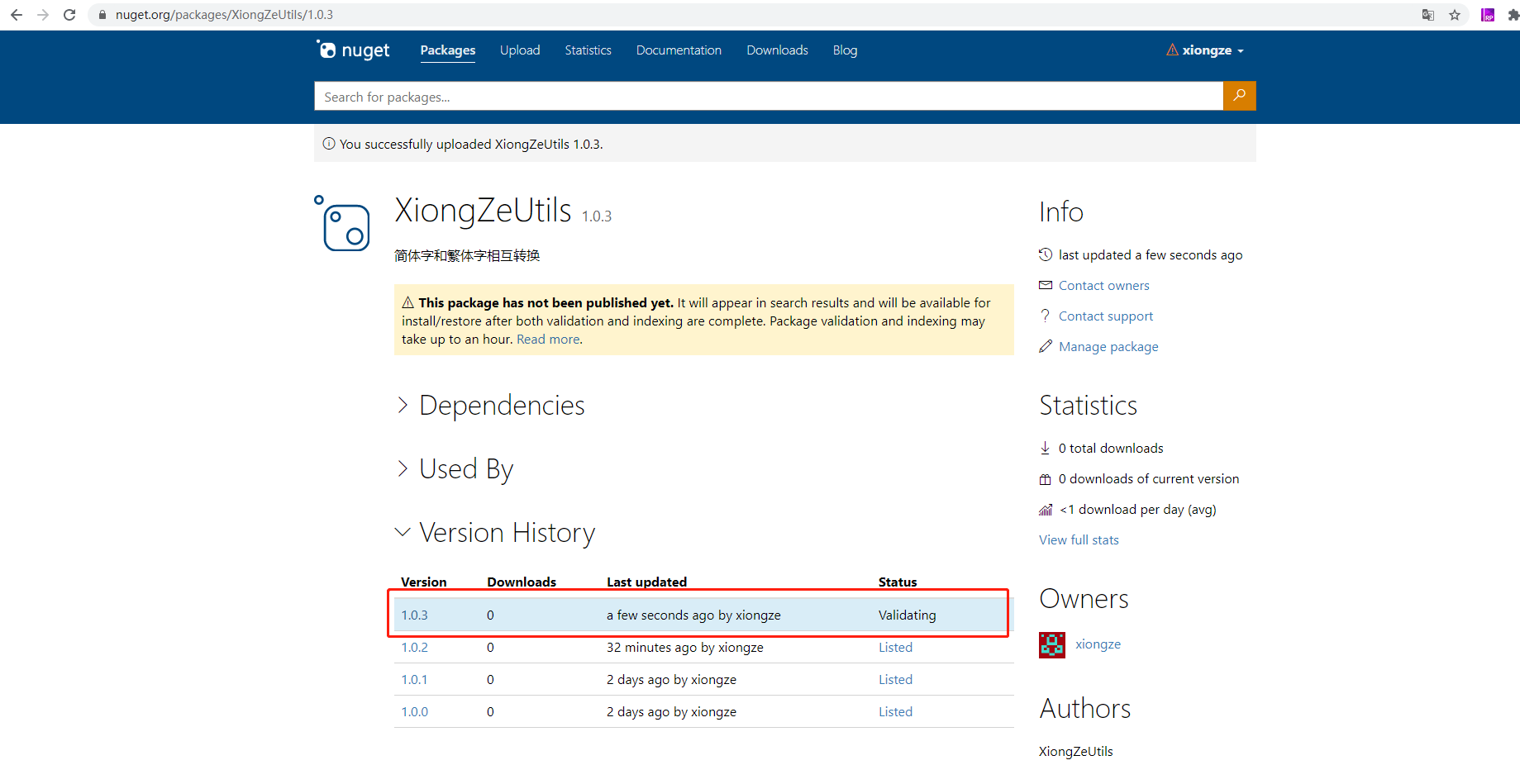Click the clock icon beside last updated
This screenshot has width=1520, height=784.
click(x=1046, y=254)
